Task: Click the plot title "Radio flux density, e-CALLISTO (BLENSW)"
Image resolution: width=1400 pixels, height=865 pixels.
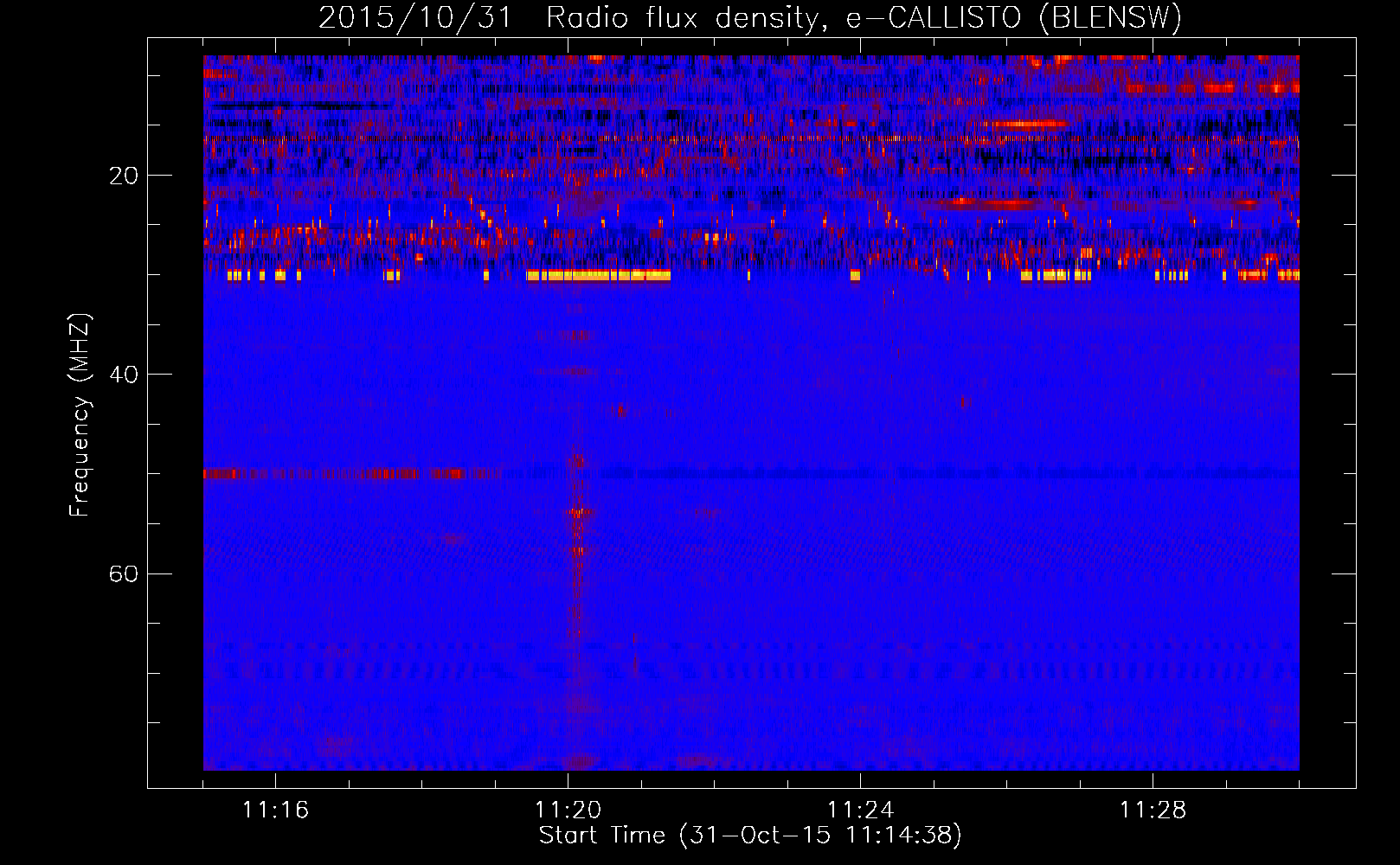Action: tap(864, 18)
